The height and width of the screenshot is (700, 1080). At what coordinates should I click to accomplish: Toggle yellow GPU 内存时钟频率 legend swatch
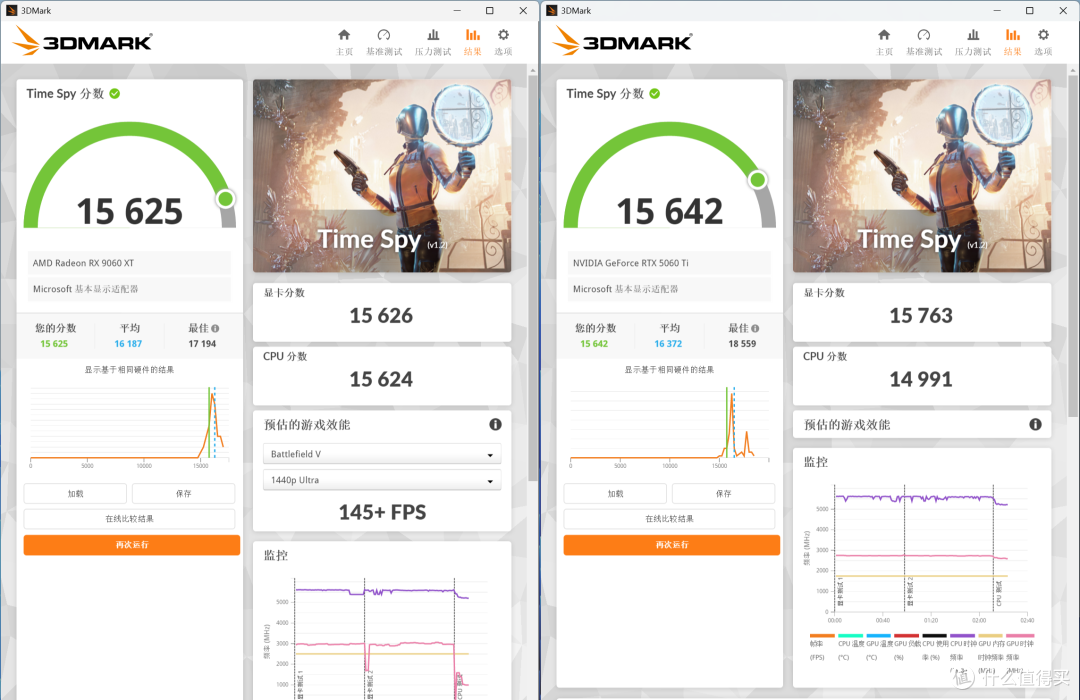tap(990, 636)
